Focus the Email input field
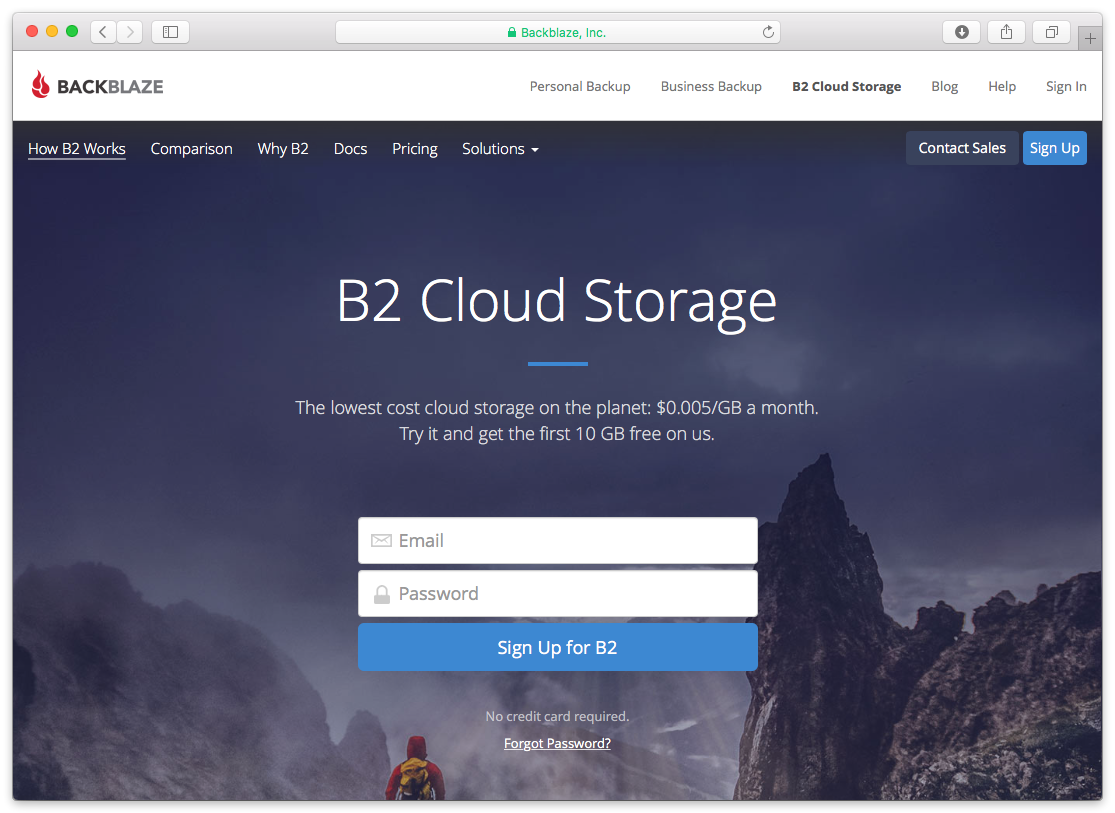 coord(558,541)
